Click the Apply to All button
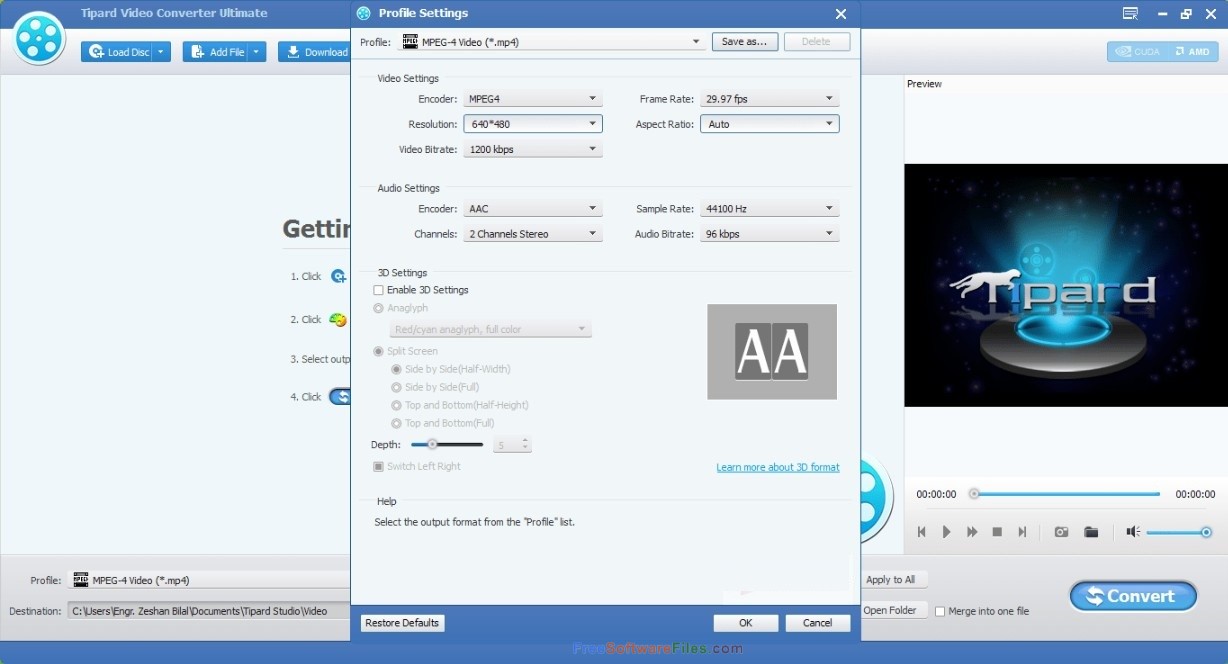Image resolution: width=1228 pixels, height=664 pixels. [x=890, y=580]
